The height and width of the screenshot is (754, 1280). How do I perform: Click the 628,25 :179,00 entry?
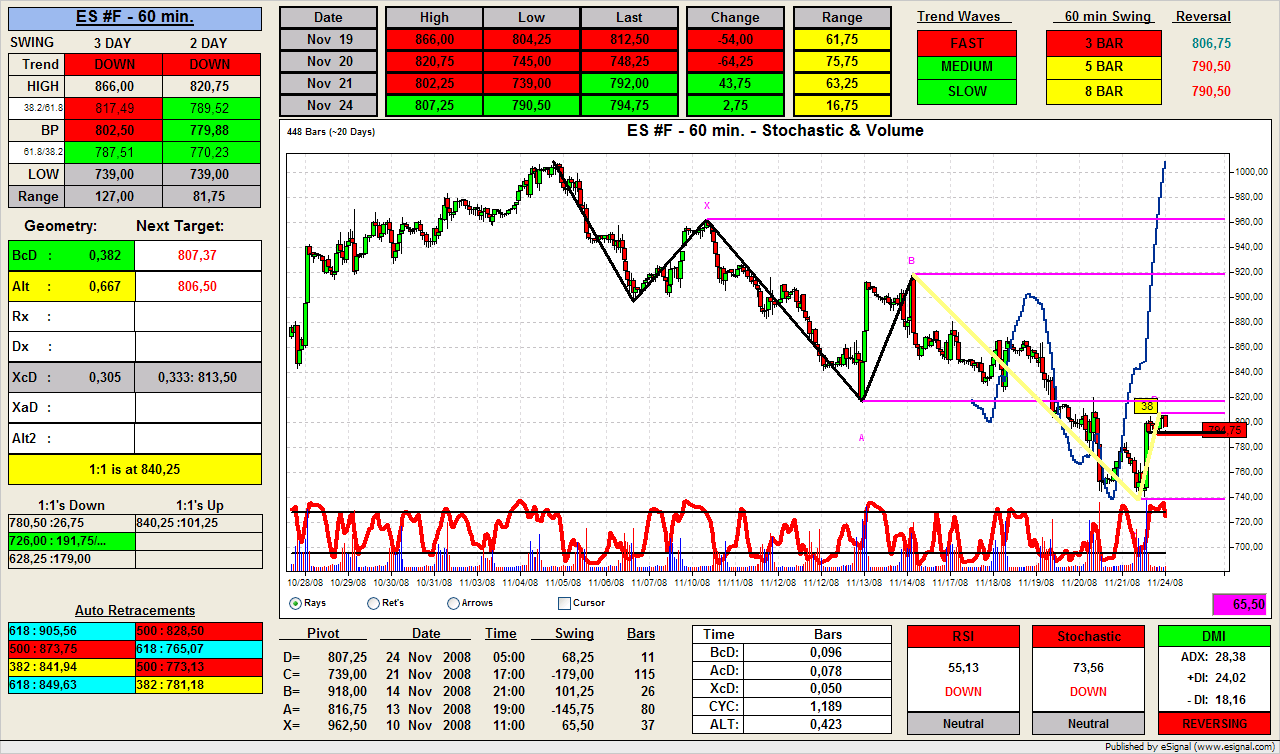72,559
